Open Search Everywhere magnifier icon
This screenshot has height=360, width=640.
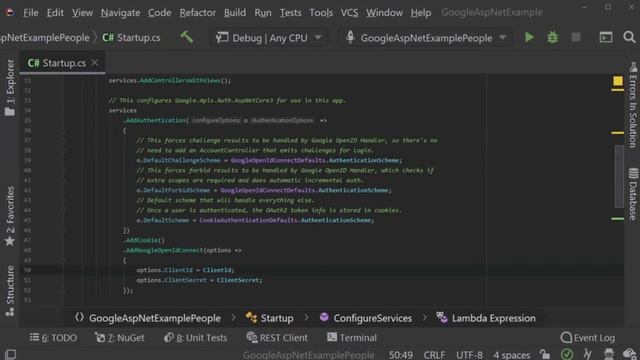click(629, 37)
